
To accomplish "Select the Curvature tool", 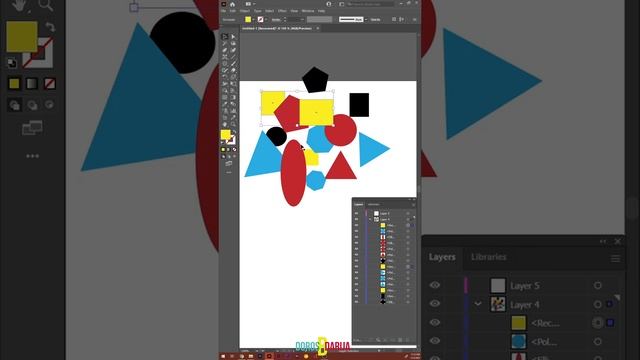I will 233,50.
